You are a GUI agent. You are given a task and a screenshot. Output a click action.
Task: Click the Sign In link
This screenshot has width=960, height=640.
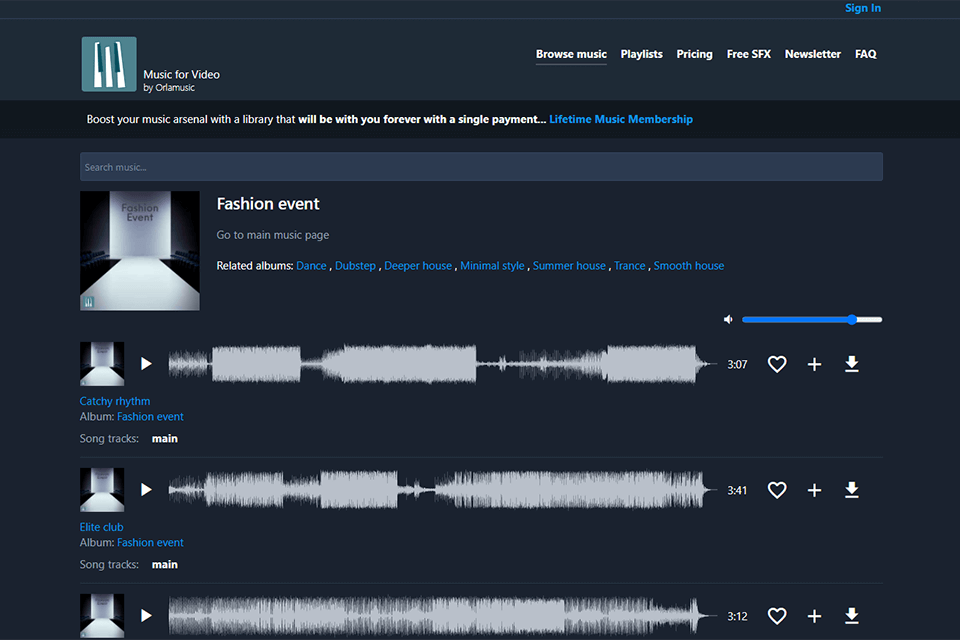[x=862, y=8]
